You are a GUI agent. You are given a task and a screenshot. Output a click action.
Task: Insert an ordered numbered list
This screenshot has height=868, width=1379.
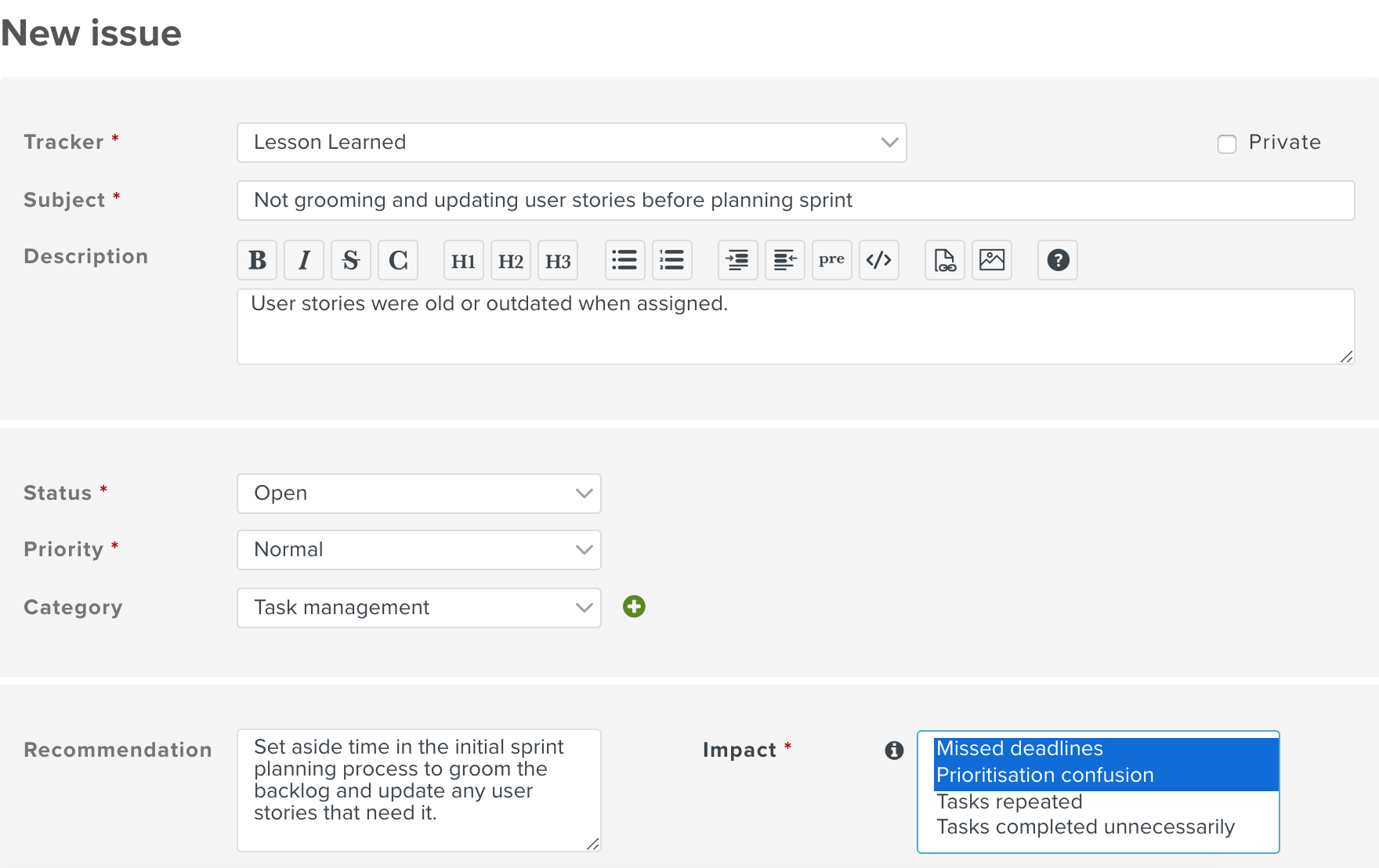point(672,260)
